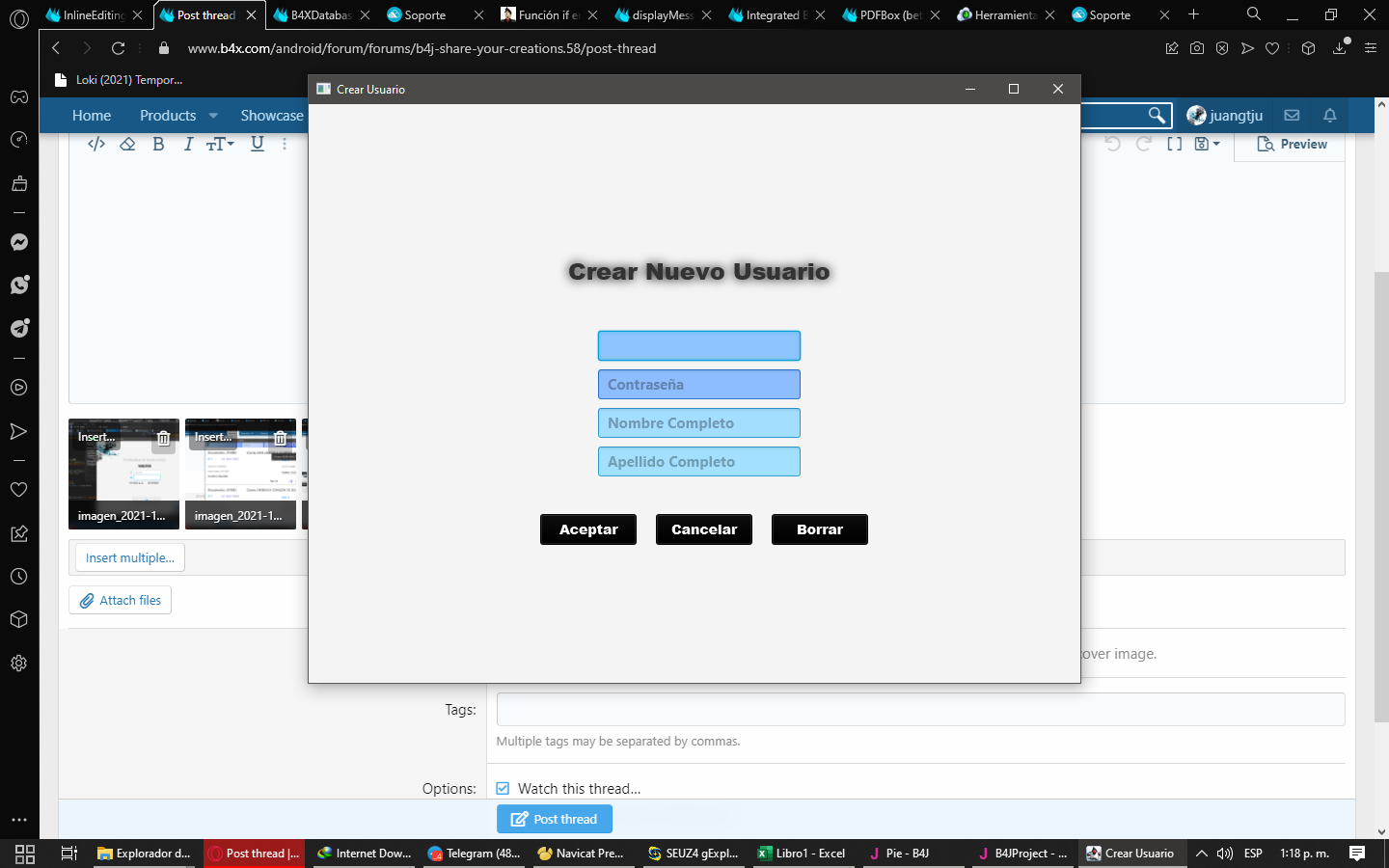This screenshot has height=868, width=1389.
Task: Click the ad blocker shield icon
Action: (x=1222, y=48)
